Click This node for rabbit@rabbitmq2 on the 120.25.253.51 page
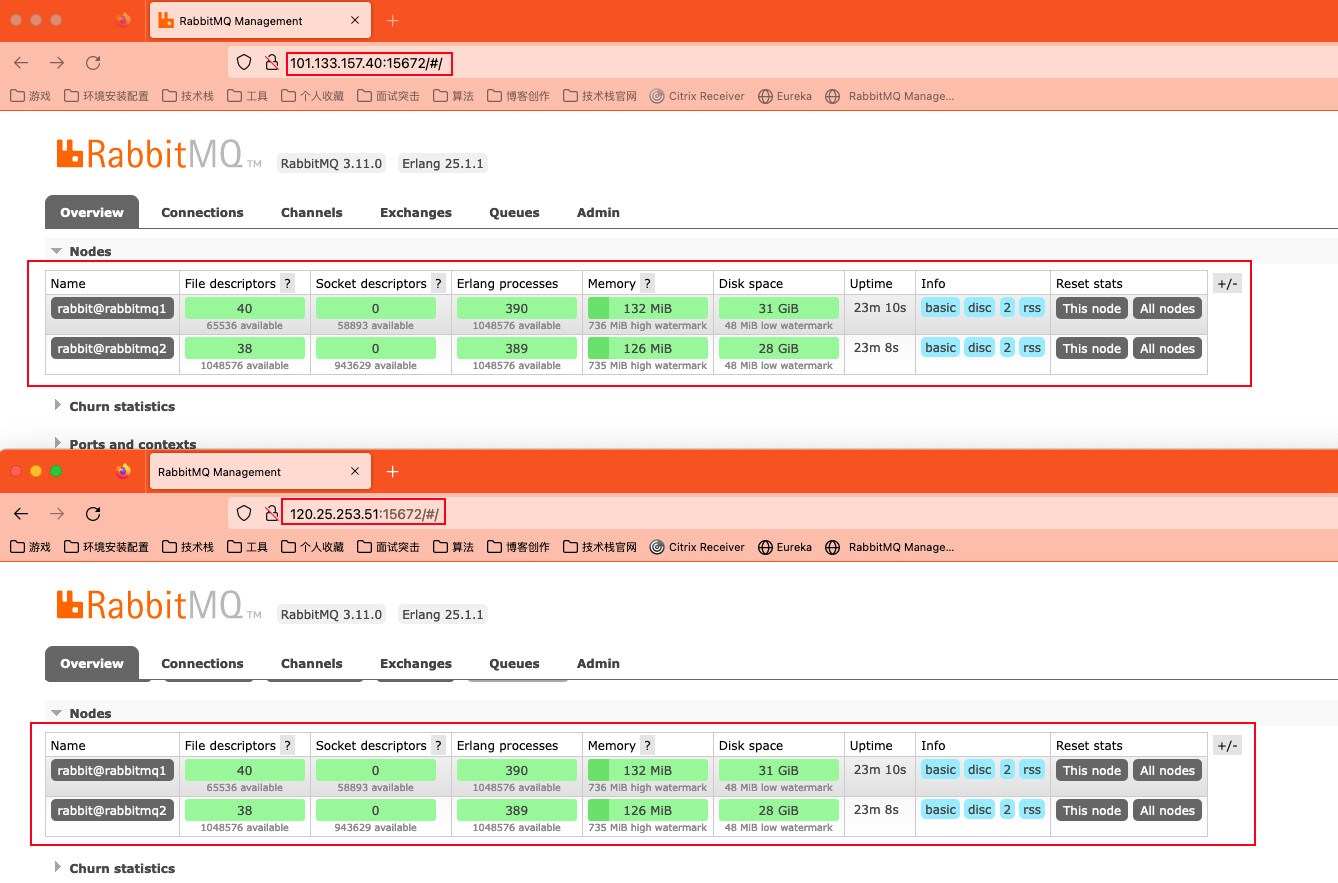The width and height of the screenshot is (1338, 883). [x=1092, y=810]
